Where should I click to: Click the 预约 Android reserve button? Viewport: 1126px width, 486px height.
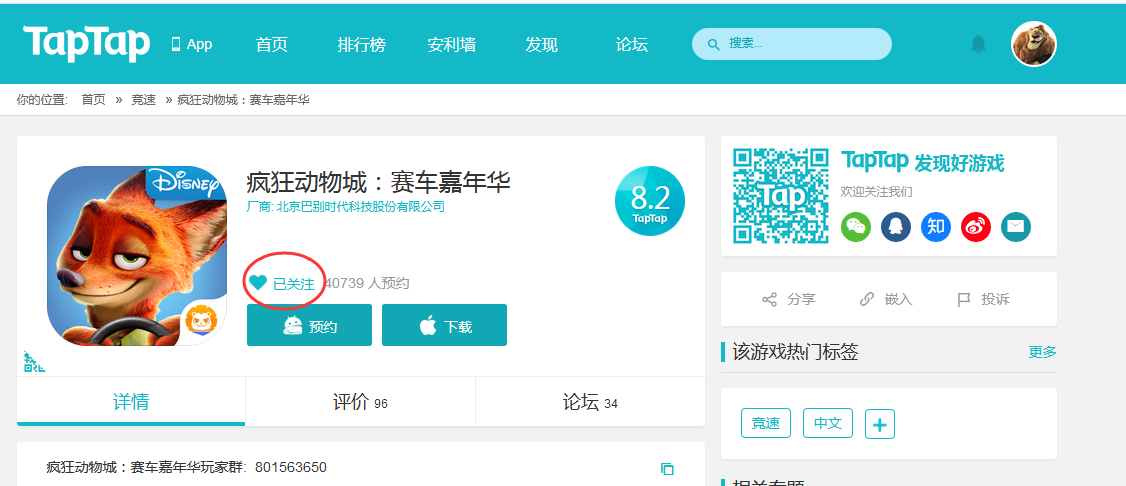click(x=310, y=325)
